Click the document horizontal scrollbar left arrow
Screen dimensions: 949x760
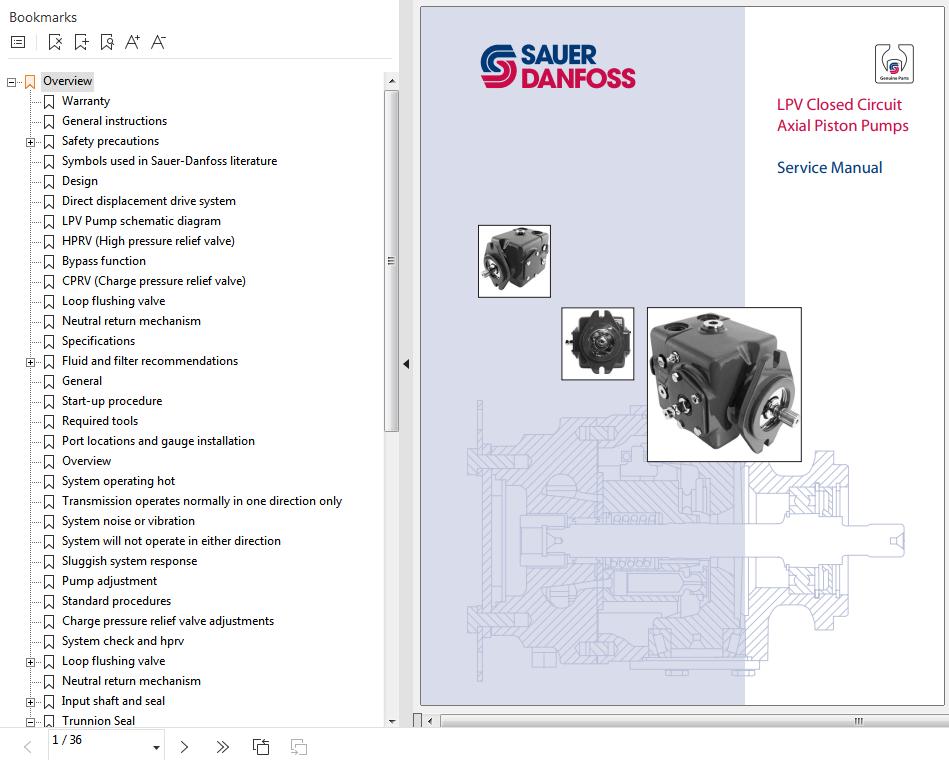click(430, 721)
